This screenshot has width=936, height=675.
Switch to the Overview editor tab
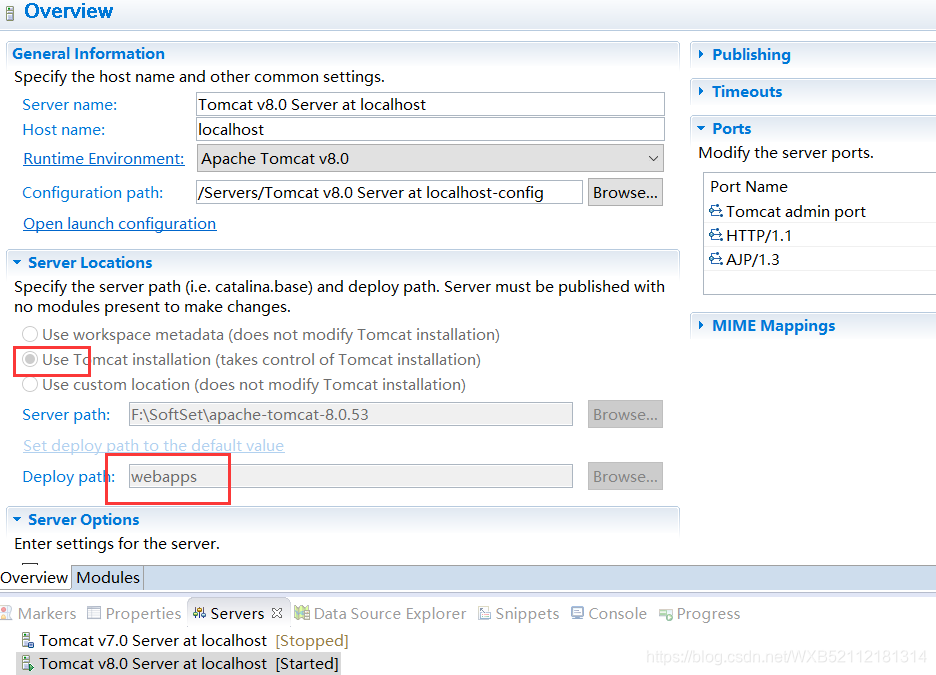(34, 578)
